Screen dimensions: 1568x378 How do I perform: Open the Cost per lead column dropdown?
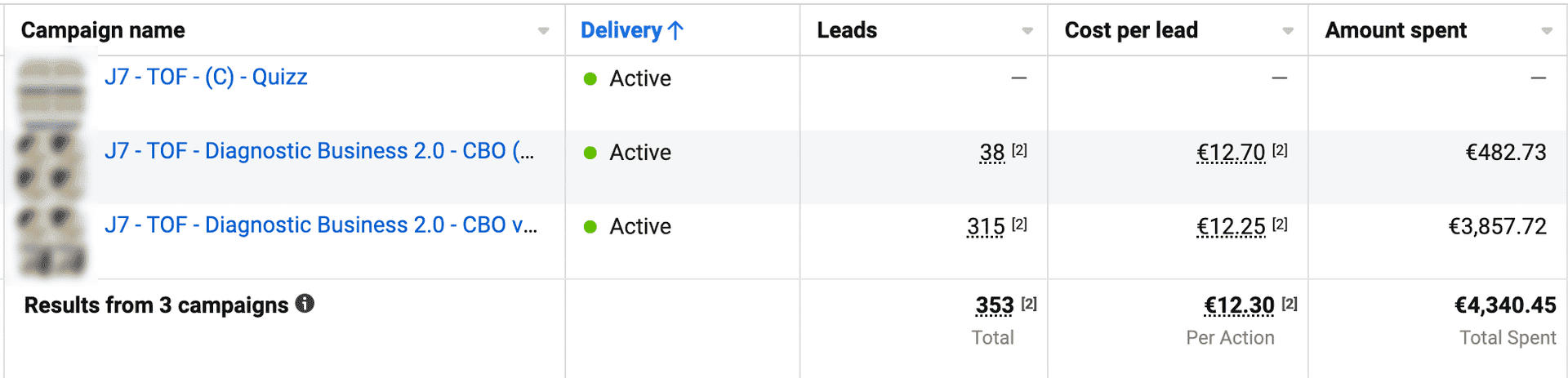click(x=1288, y=31)
